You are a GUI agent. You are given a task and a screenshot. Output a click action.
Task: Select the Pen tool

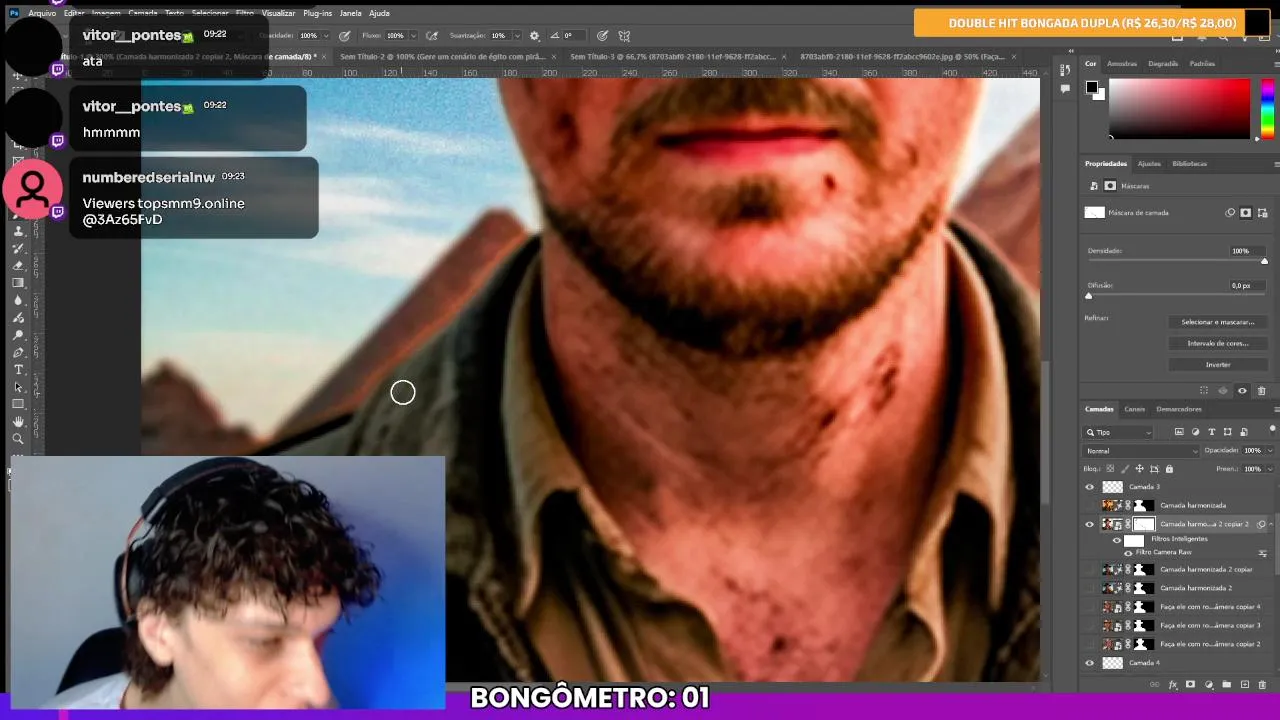pos(17,352)
